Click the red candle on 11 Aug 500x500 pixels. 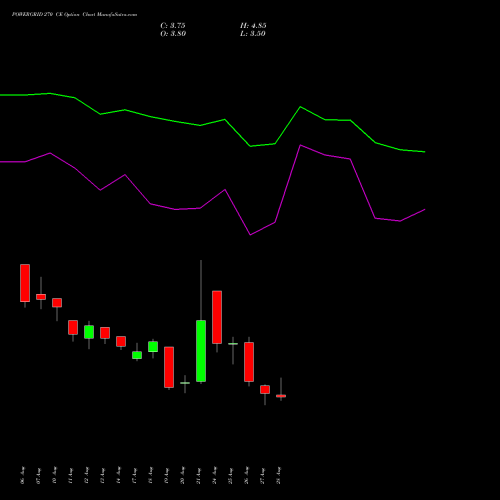(73, 327)
